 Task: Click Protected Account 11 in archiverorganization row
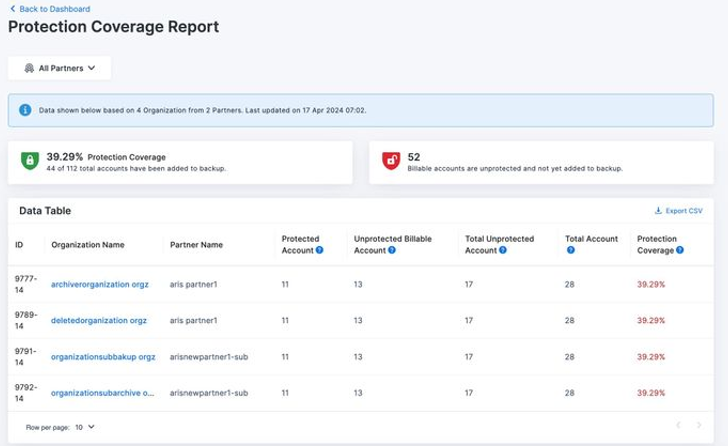[x=285, y=284]
